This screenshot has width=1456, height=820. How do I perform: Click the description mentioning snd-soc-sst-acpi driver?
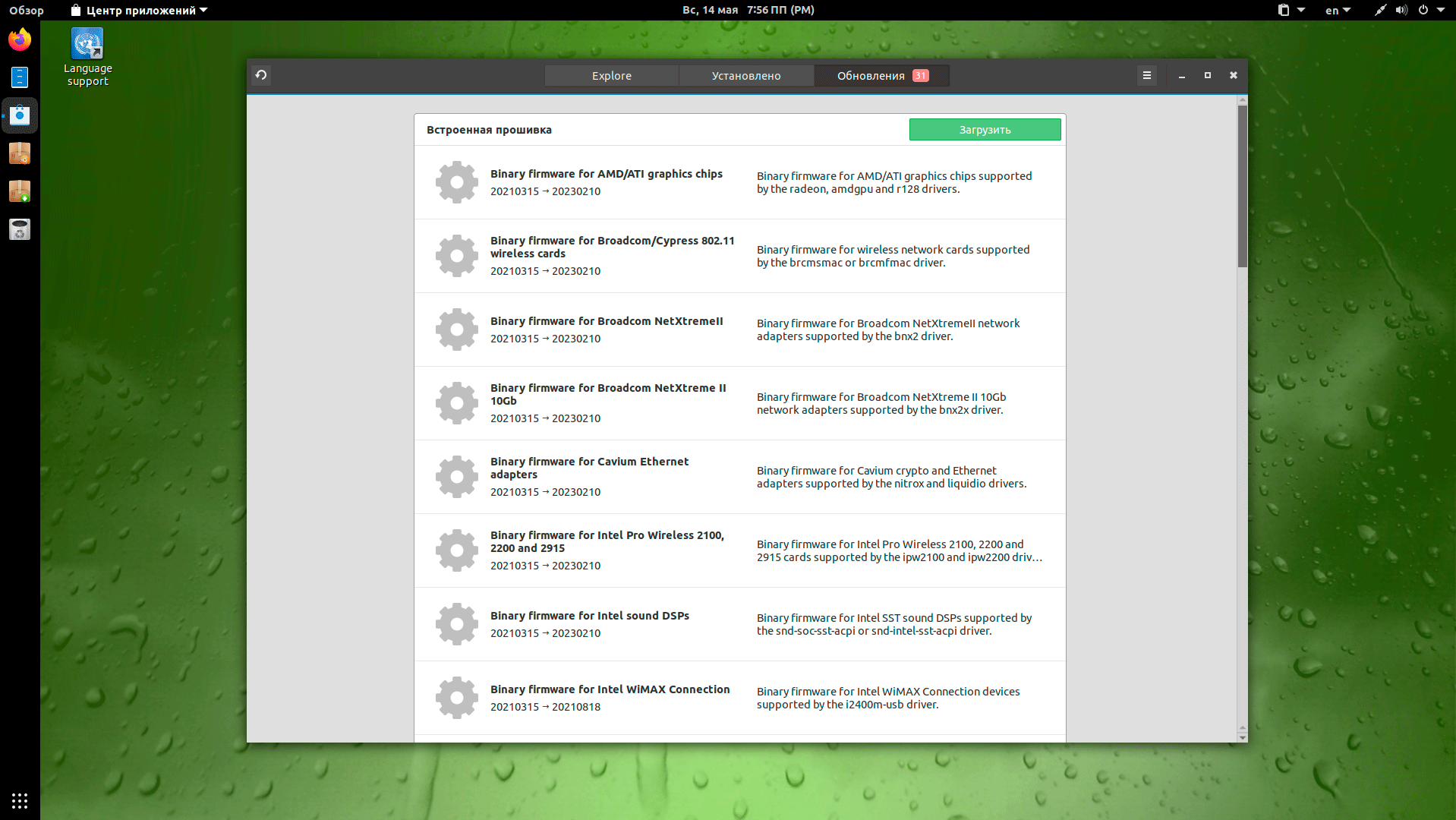pyautogui.click(x=894, y=624)
